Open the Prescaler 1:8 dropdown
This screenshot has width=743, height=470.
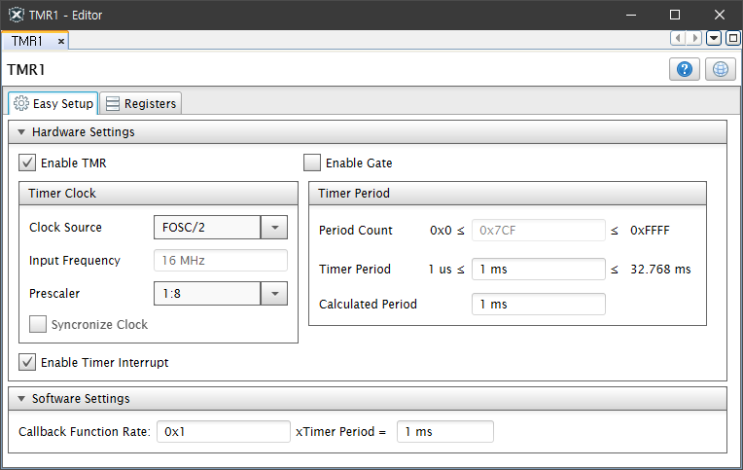point(273,293)
